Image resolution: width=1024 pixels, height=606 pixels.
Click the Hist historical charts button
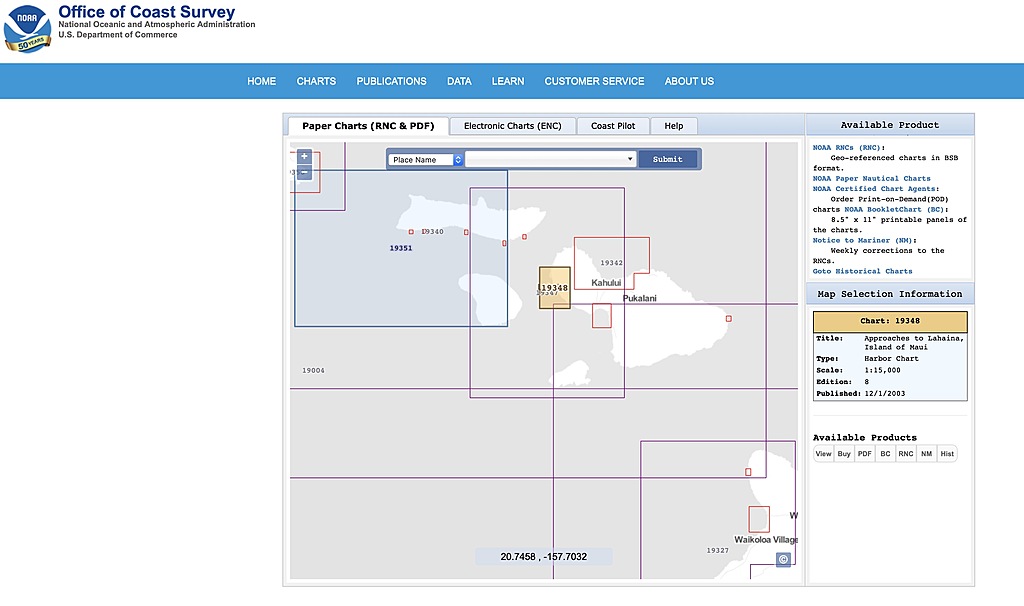[947, 454]
